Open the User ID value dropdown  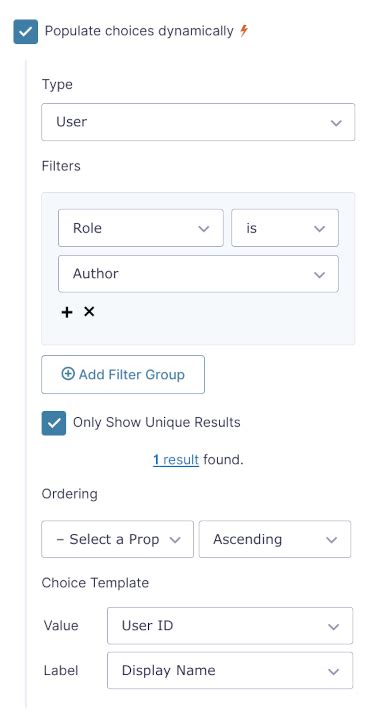230,626
